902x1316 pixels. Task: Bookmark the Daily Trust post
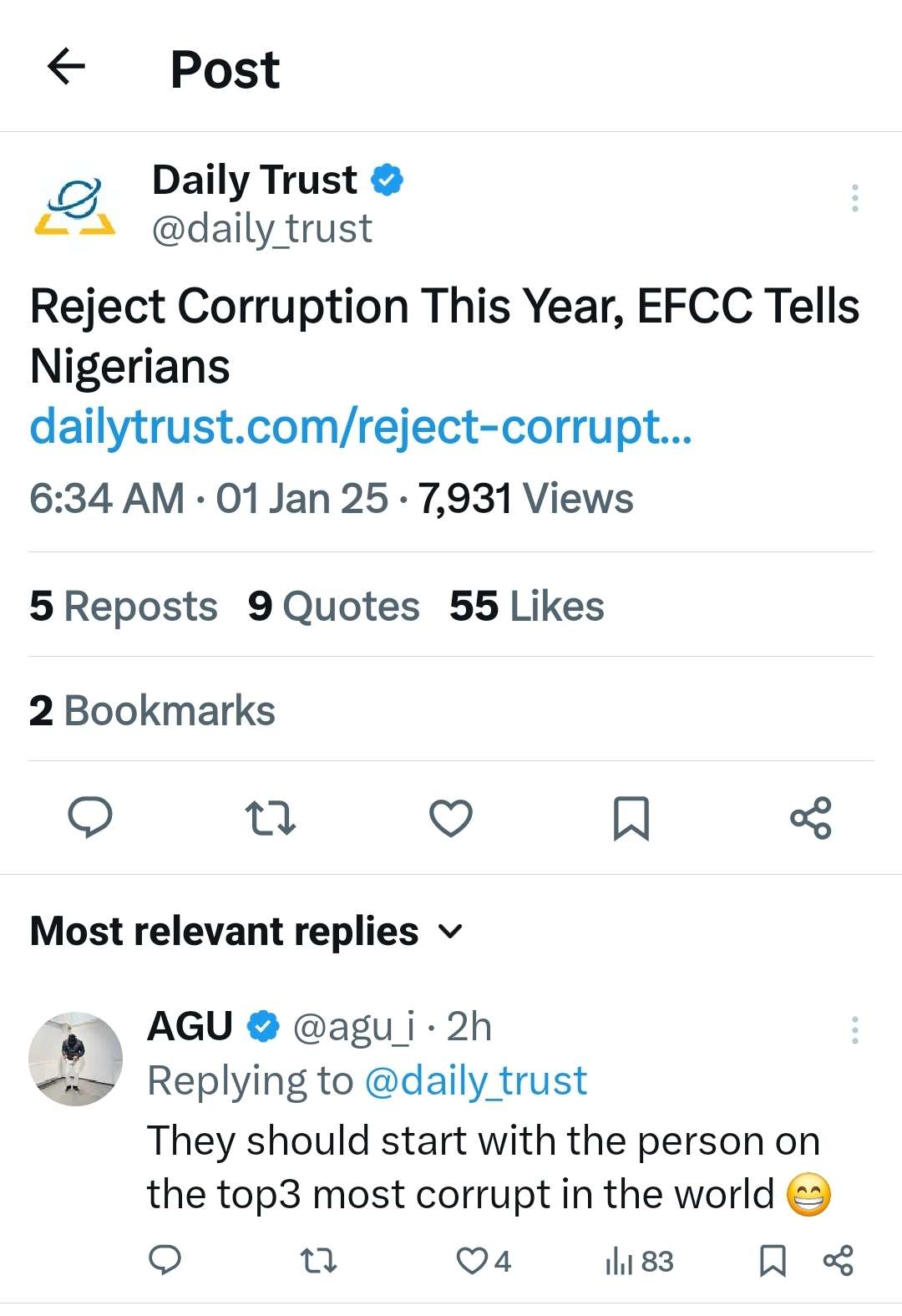click(x=631, y=818)
